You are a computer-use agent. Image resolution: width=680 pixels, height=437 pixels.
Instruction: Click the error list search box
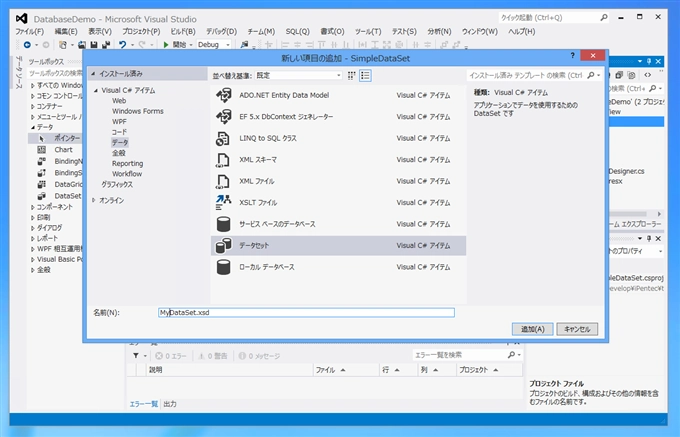click(460, 355)
